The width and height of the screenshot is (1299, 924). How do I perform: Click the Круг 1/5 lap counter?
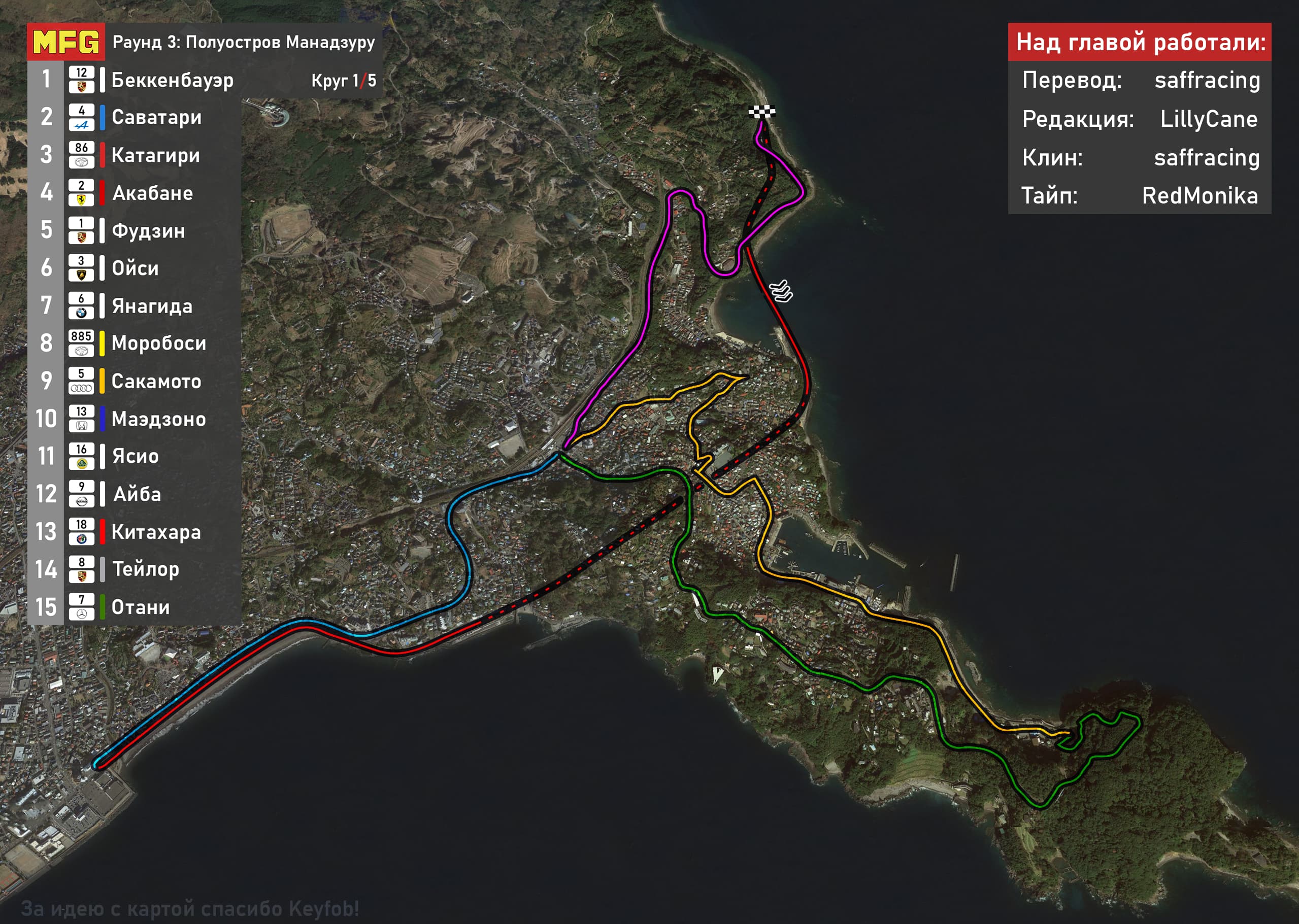click(x=343, y=80)
